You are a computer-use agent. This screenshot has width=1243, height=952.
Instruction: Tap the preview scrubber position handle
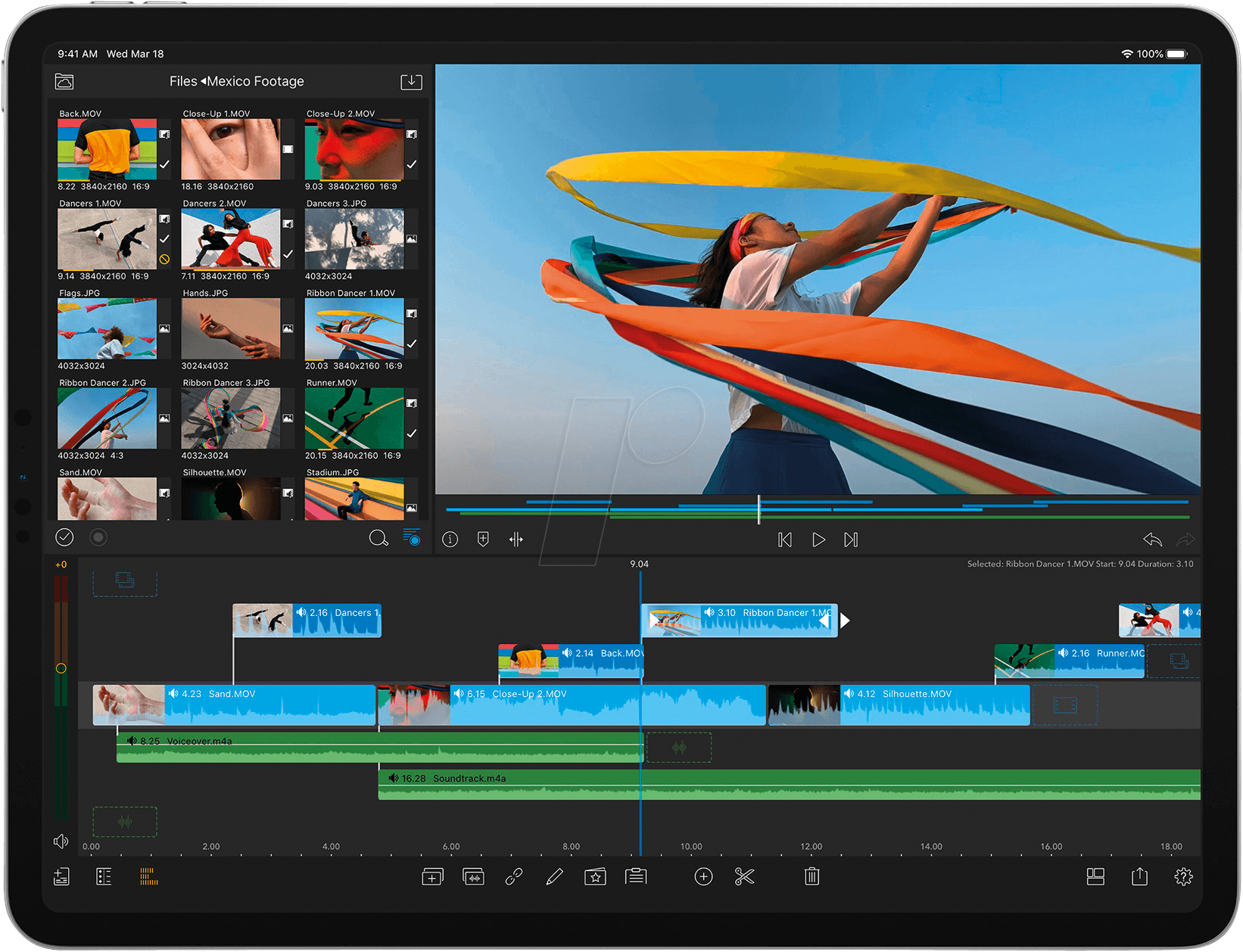[x=759, y=509]
